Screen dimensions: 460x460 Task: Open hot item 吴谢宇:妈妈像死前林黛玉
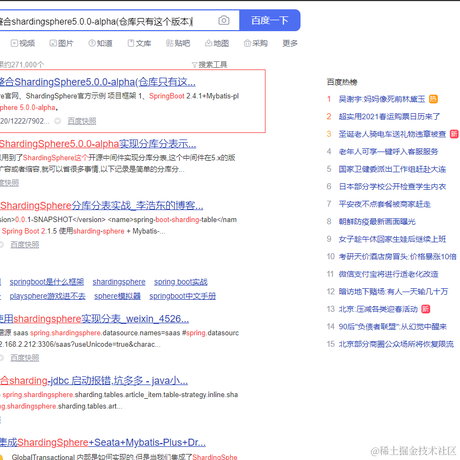tap(382, 99)
